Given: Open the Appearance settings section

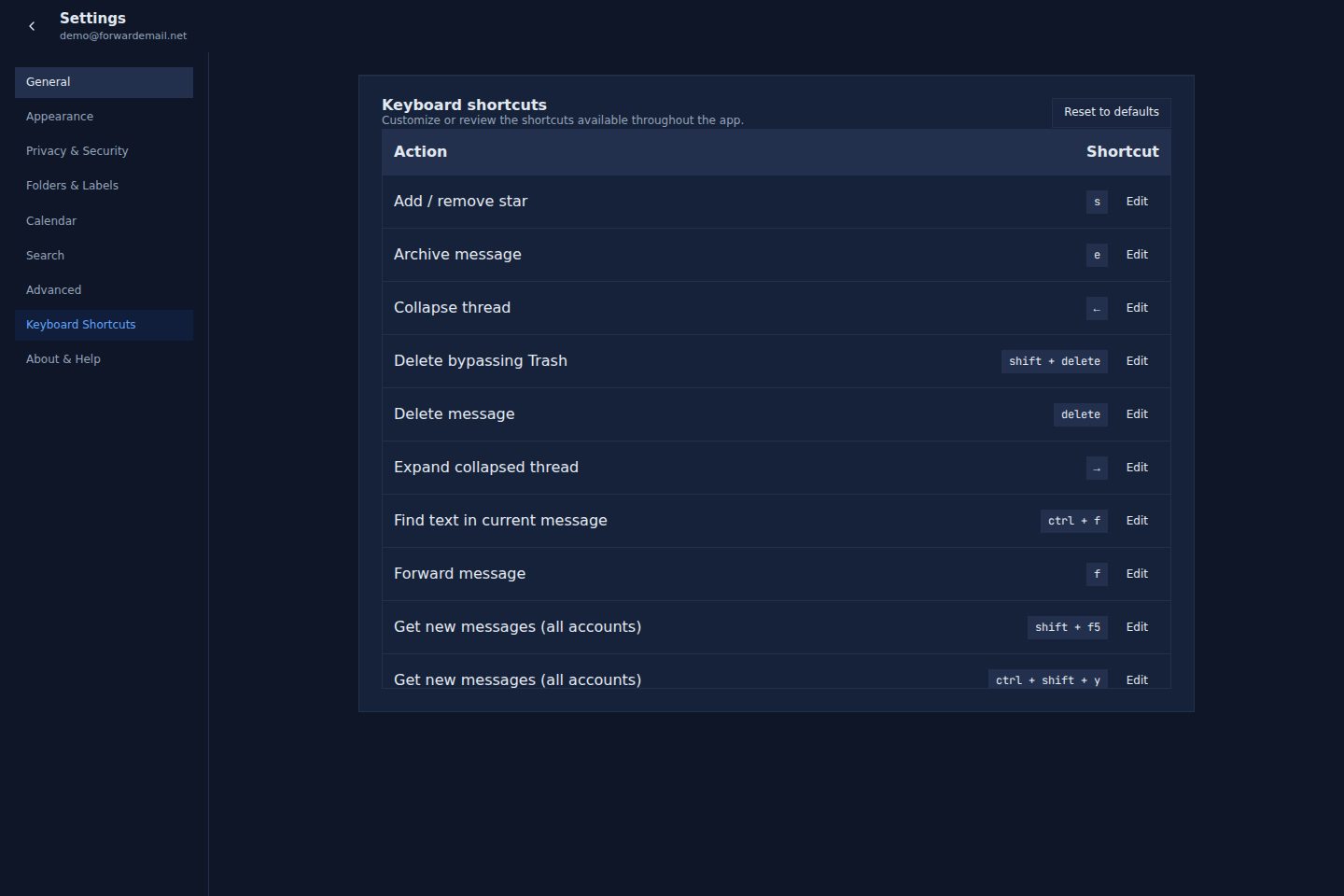Looking at the screenshot, I should 104,117.
